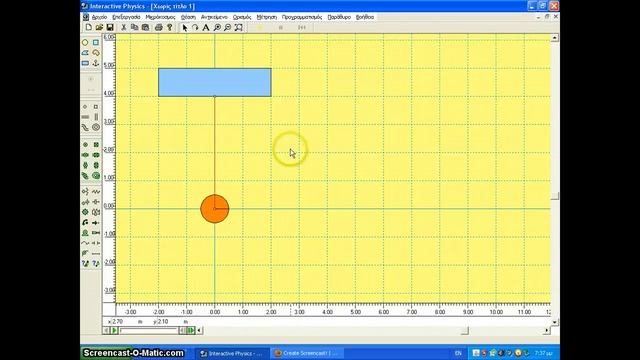Open the Αρχείο menu
The image size is (640, 360).
tap(99, 17)
